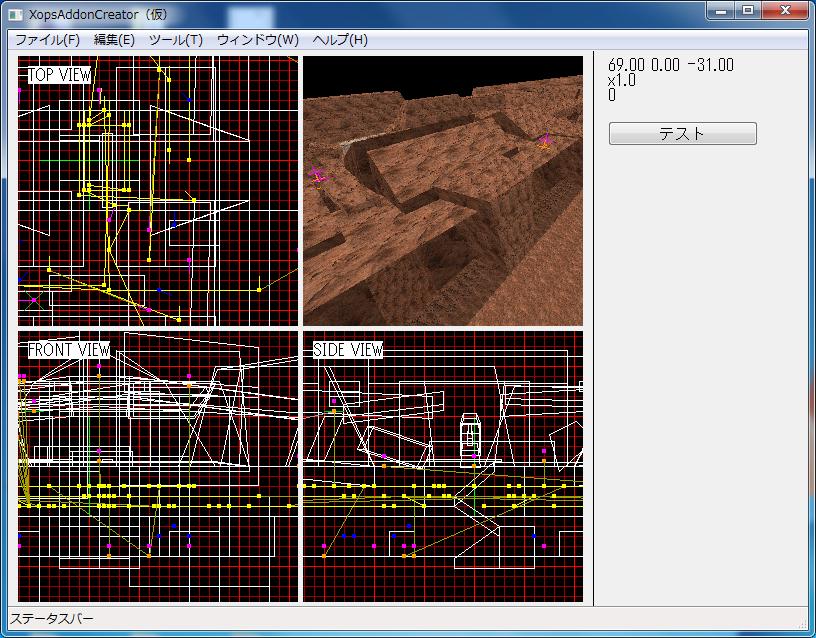This screenshot has height=638, width=816.
Task: Close the XopsAddonCreator window
Action: click(785, 10)
